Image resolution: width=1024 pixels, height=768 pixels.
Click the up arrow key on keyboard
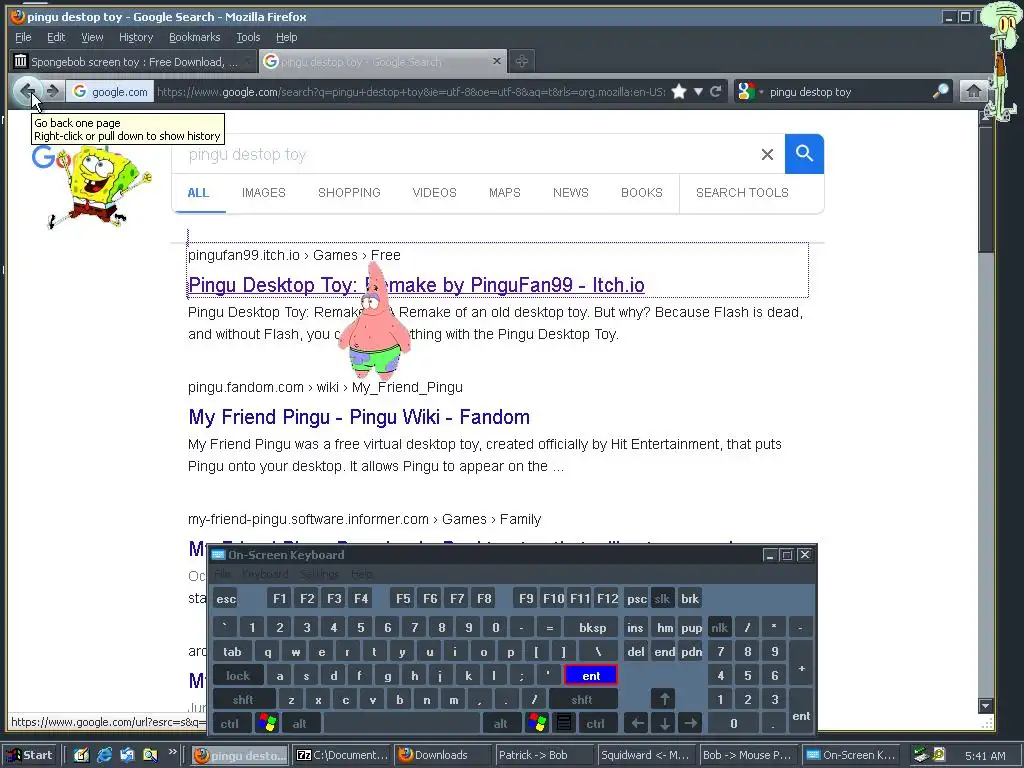664,699
